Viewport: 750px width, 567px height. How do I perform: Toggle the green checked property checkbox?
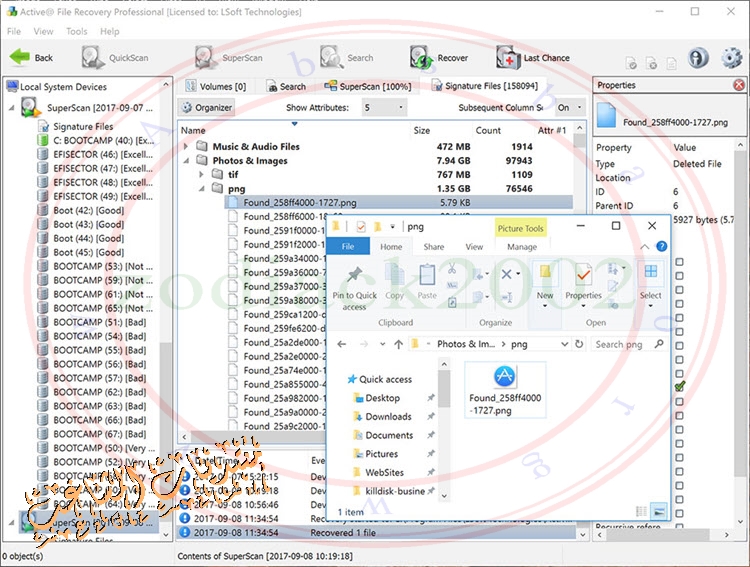click(x=680, y=387)
